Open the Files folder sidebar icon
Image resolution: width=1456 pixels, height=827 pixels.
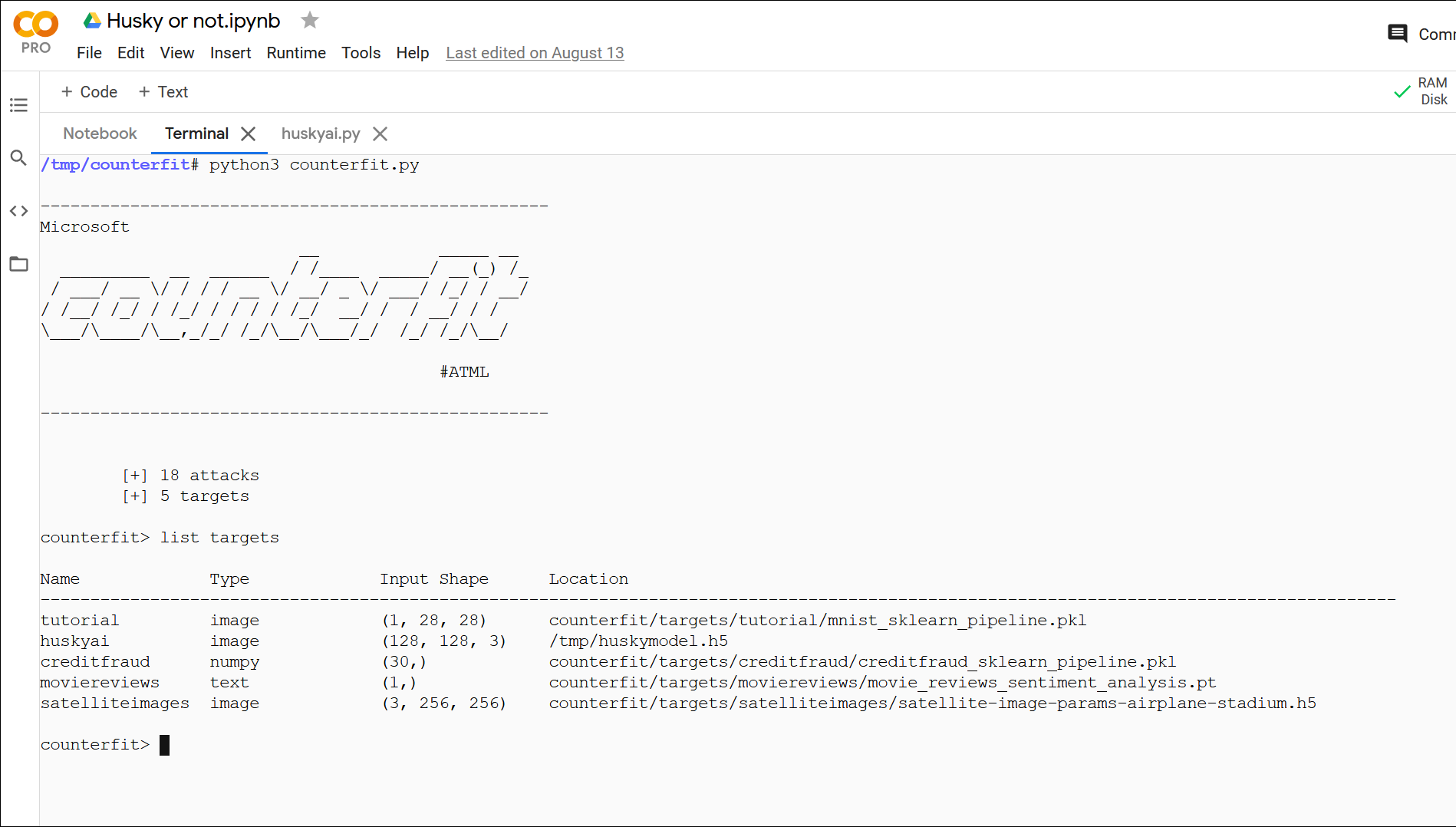[x=18, y=264]
